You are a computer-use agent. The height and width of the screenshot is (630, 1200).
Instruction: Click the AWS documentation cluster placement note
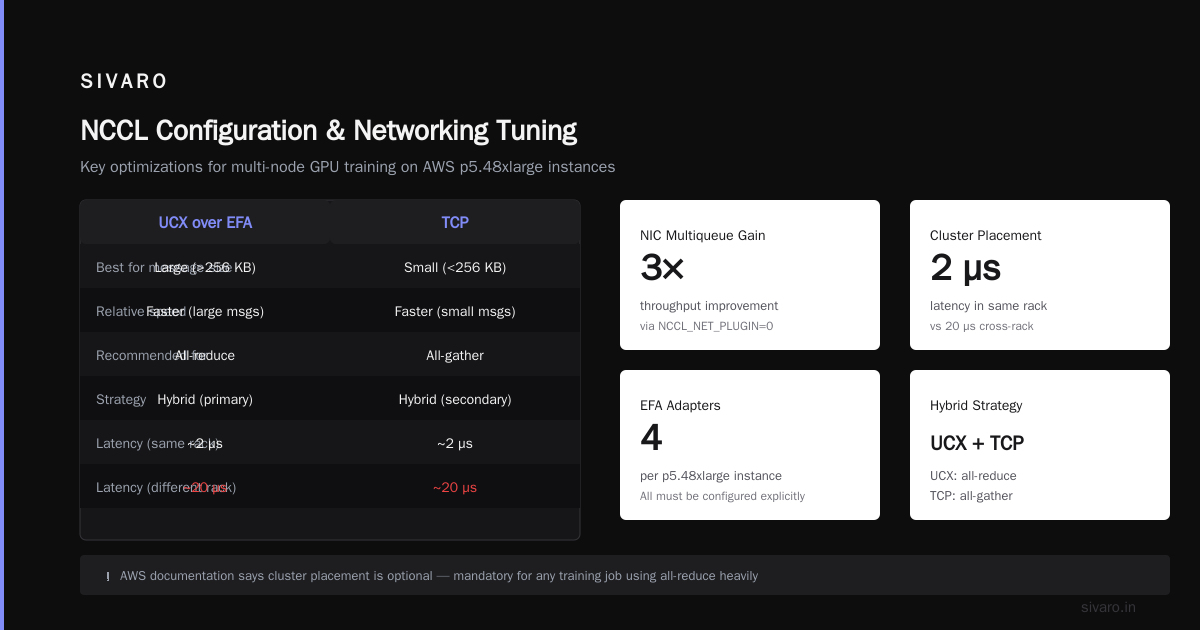pos(439,576)
